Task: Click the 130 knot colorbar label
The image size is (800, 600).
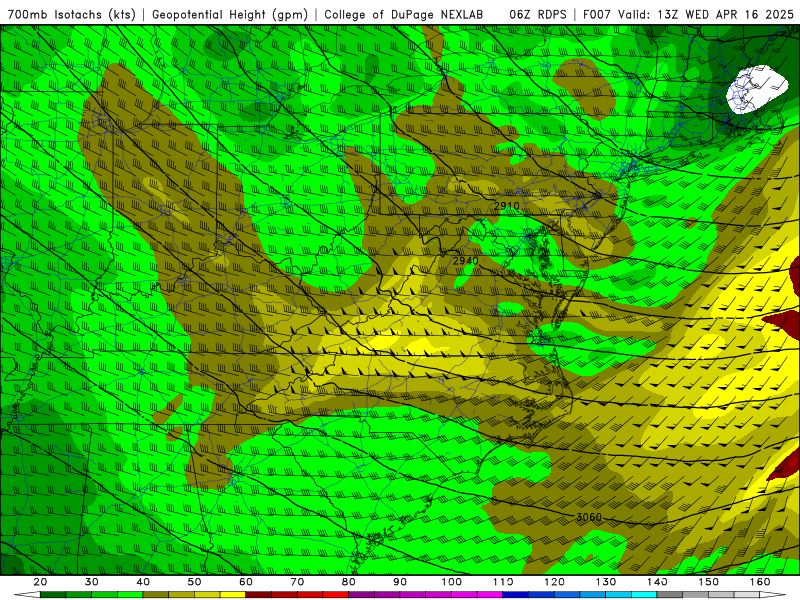Action: 606,582
